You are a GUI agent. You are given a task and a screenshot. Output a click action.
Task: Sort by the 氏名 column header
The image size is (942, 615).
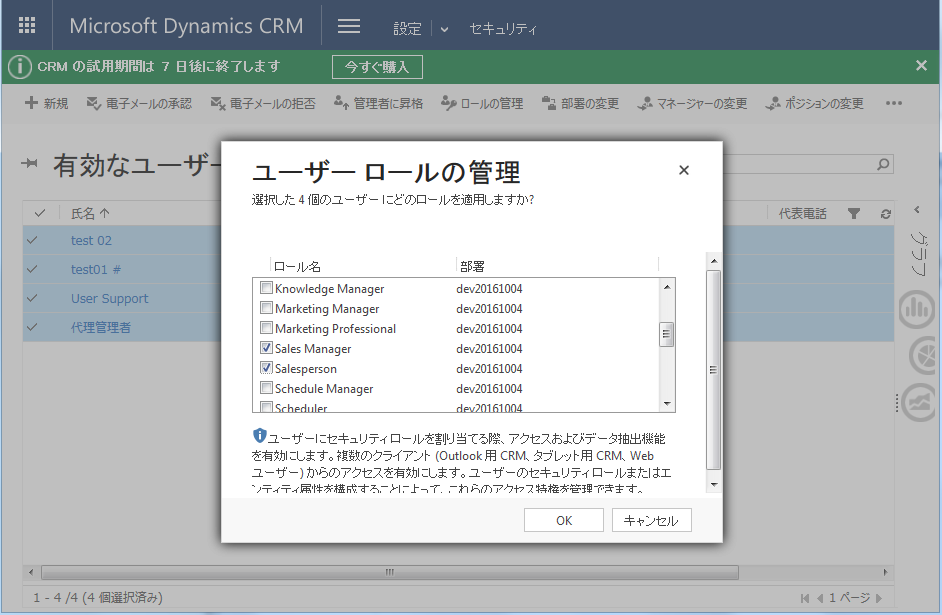click(90, 213)
